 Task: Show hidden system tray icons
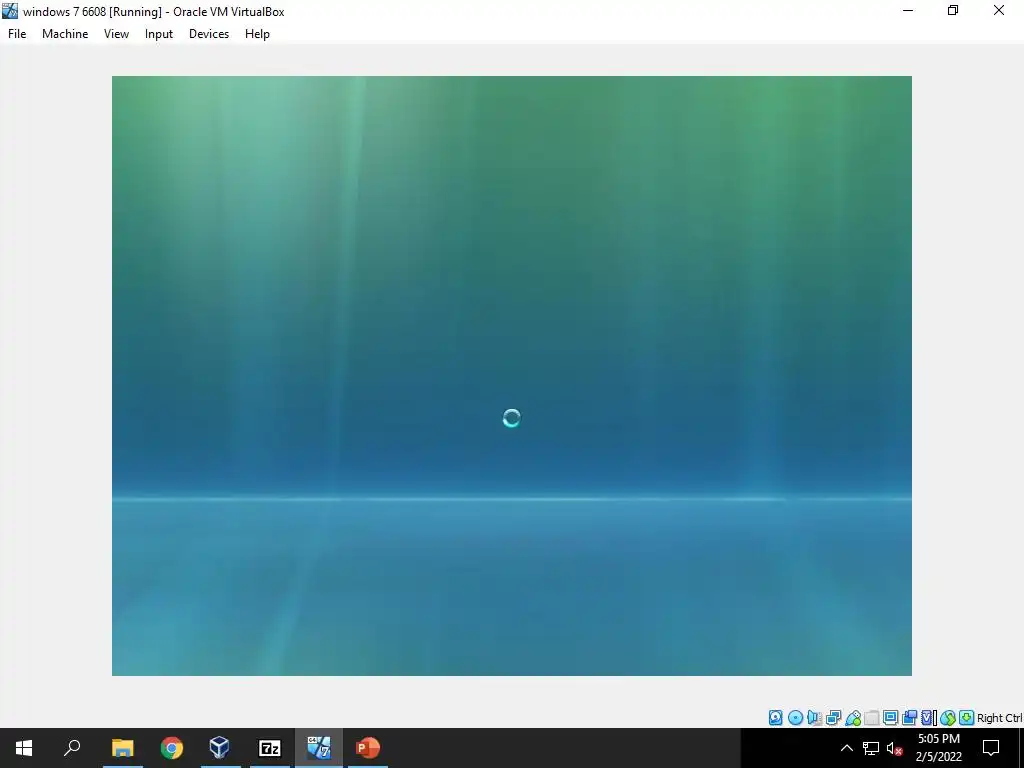[846, 748]
